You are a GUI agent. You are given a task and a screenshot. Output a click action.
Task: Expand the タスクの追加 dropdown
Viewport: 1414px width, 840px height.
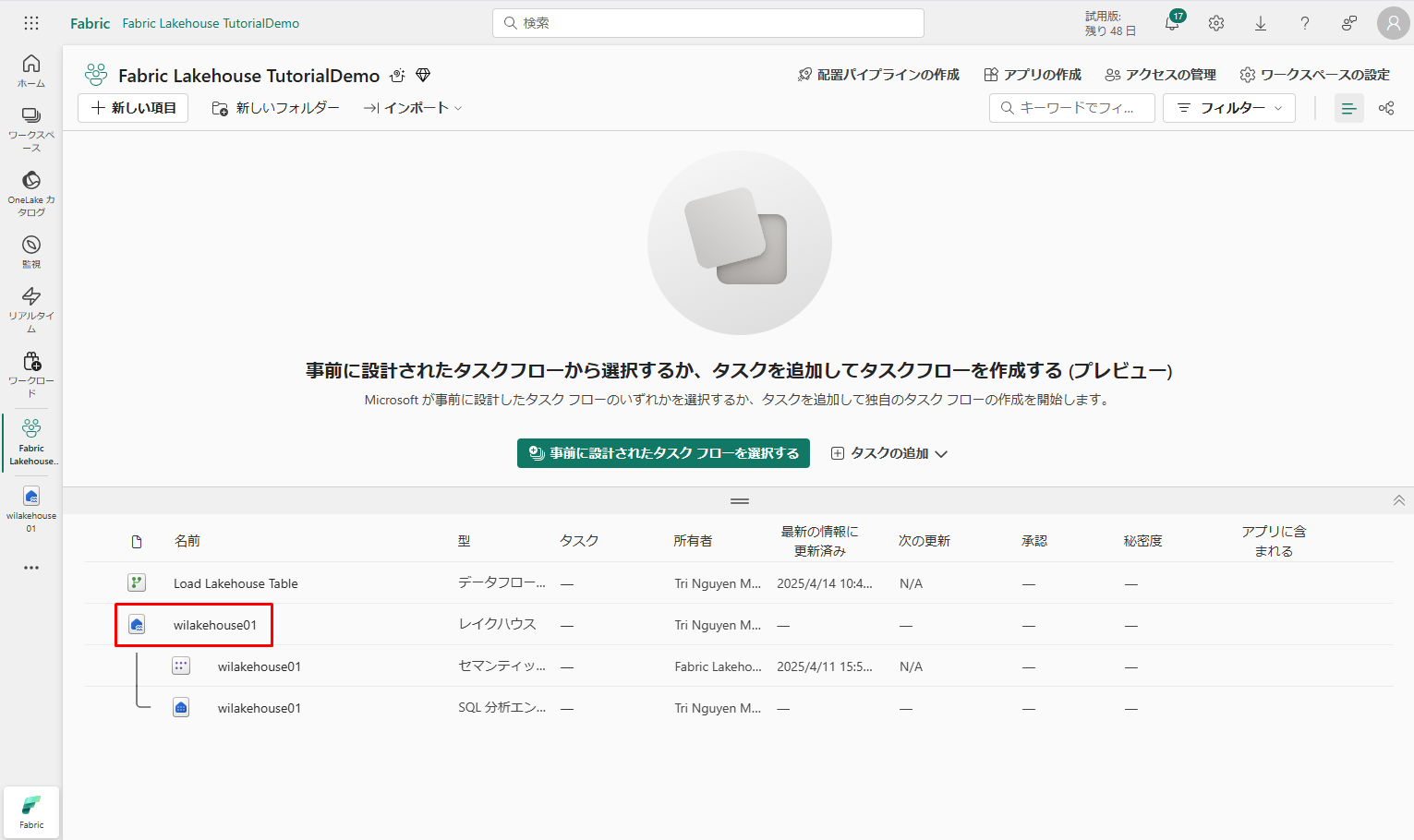click(889, 453)
